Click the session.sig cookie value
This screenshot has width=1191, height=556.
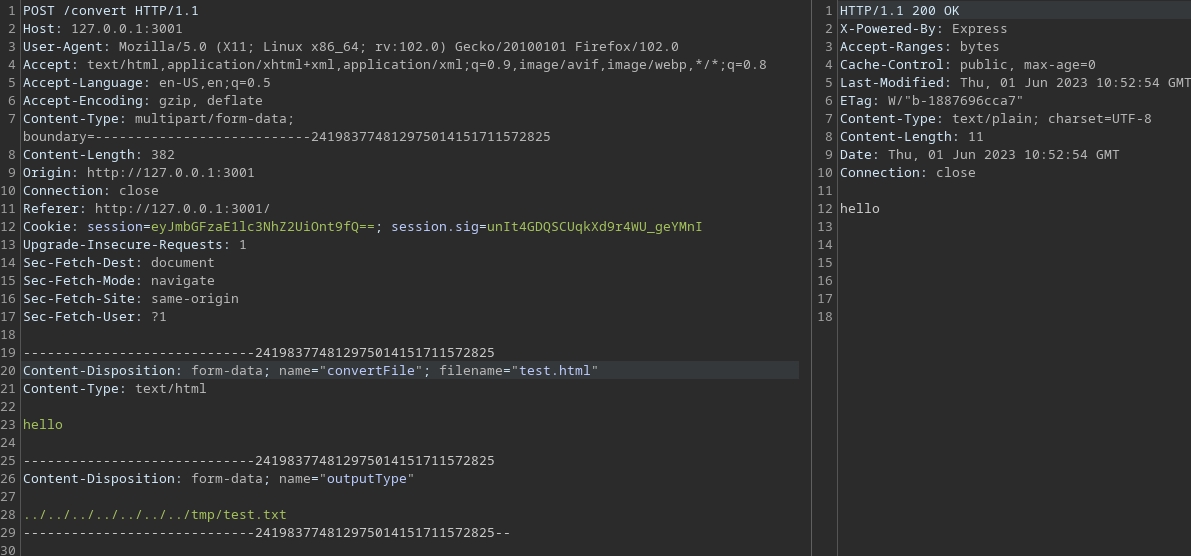[594, 227]
